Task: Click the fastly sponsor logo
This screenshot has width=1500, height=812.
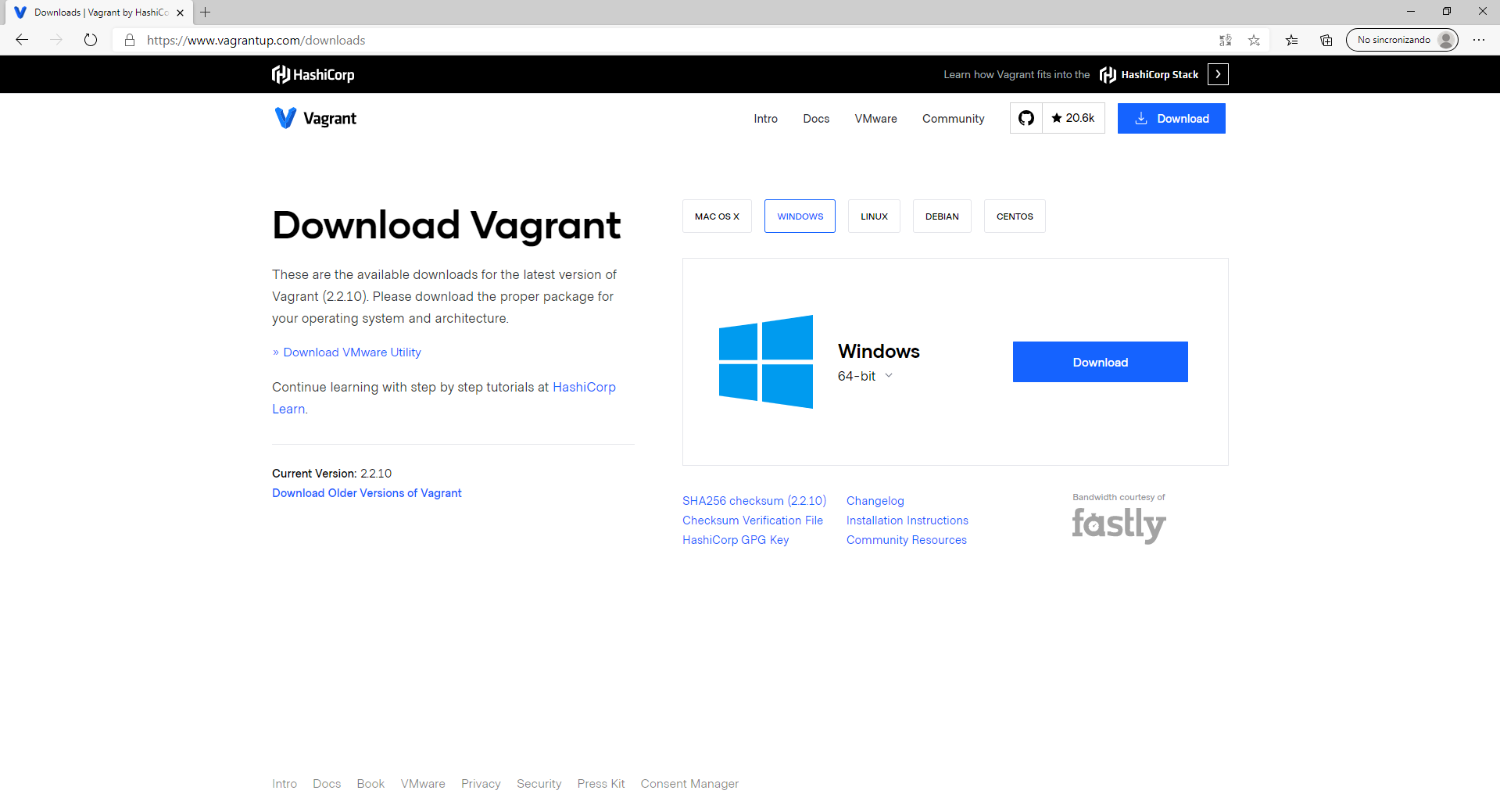Action: pos(1118,524)
